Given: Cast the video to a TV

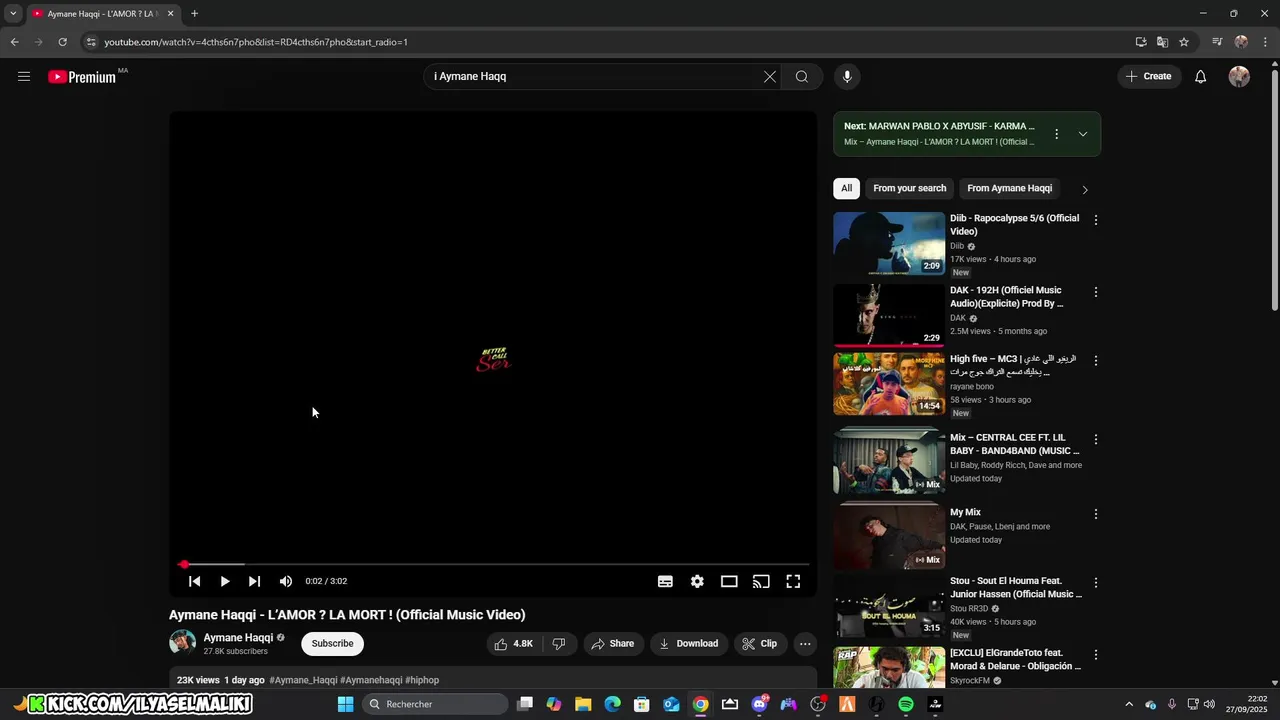Looking at the screenshot, I should [x=761, y=581].
